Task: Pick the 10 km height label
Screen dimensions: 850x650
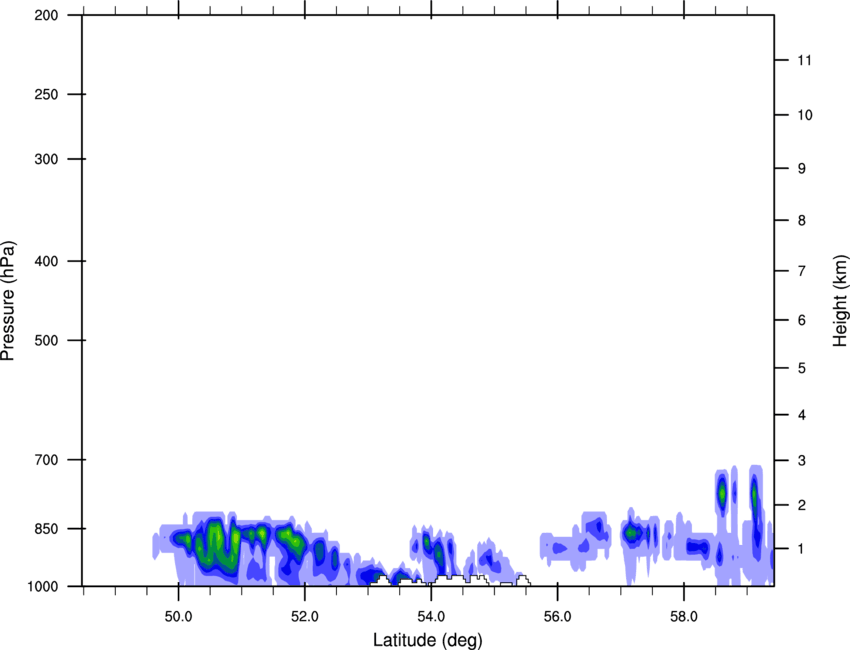Action: click(804, 115)
